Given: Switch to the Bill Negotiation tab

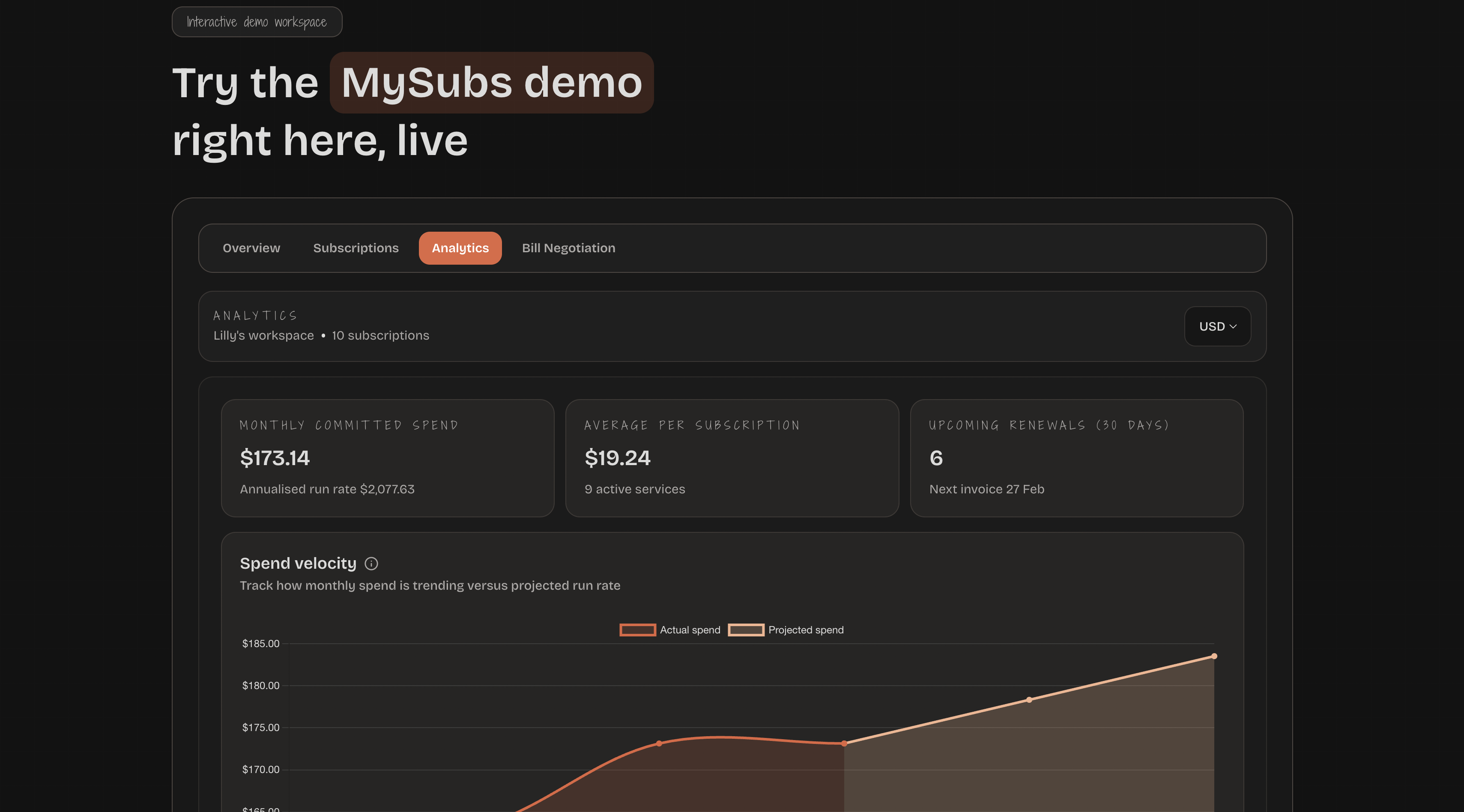Looking at the screenshot, I should pos(568,248).
